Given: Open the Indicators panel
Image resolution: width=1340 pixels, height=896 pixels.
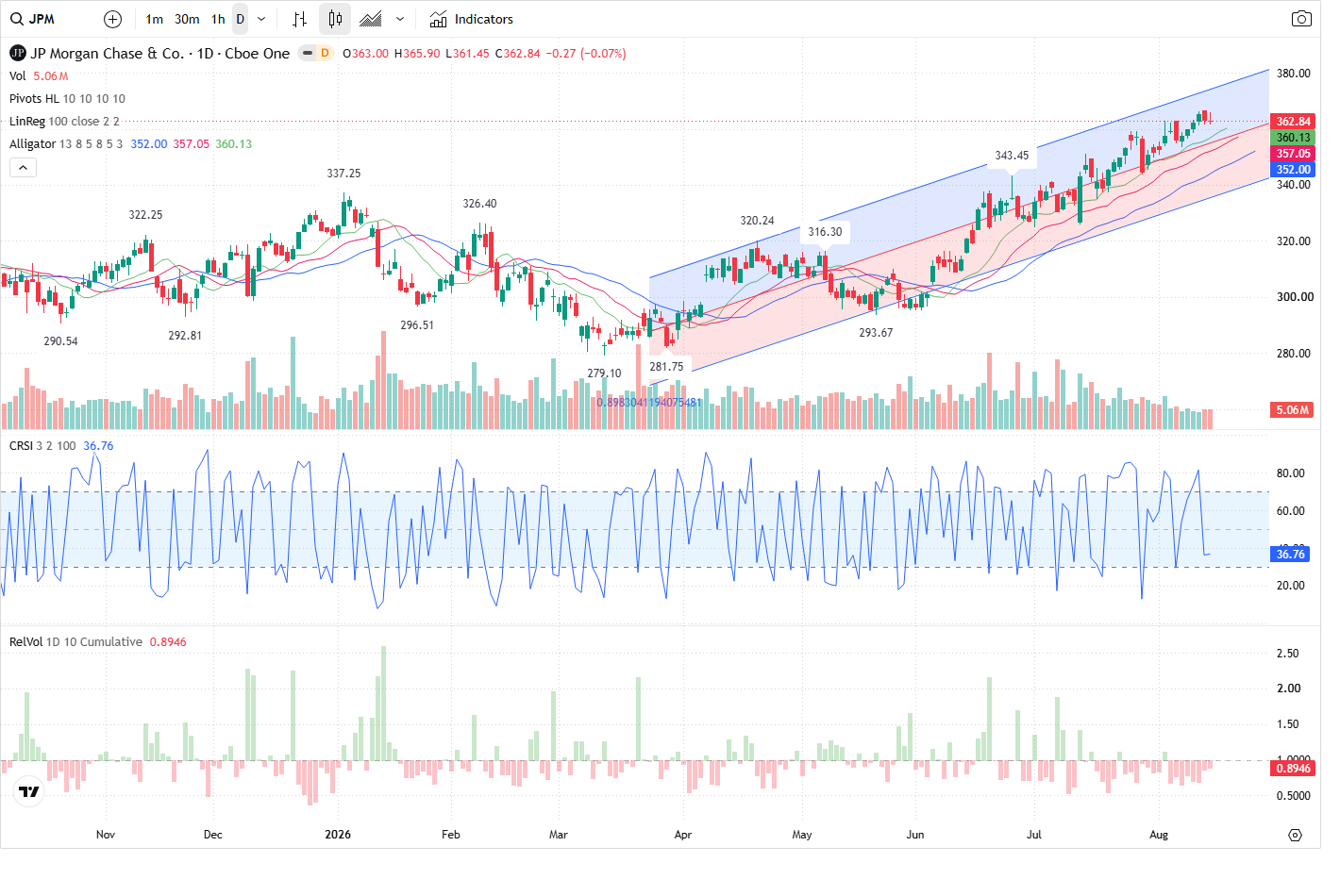Looking at the screenshot, I should point(472,19).
